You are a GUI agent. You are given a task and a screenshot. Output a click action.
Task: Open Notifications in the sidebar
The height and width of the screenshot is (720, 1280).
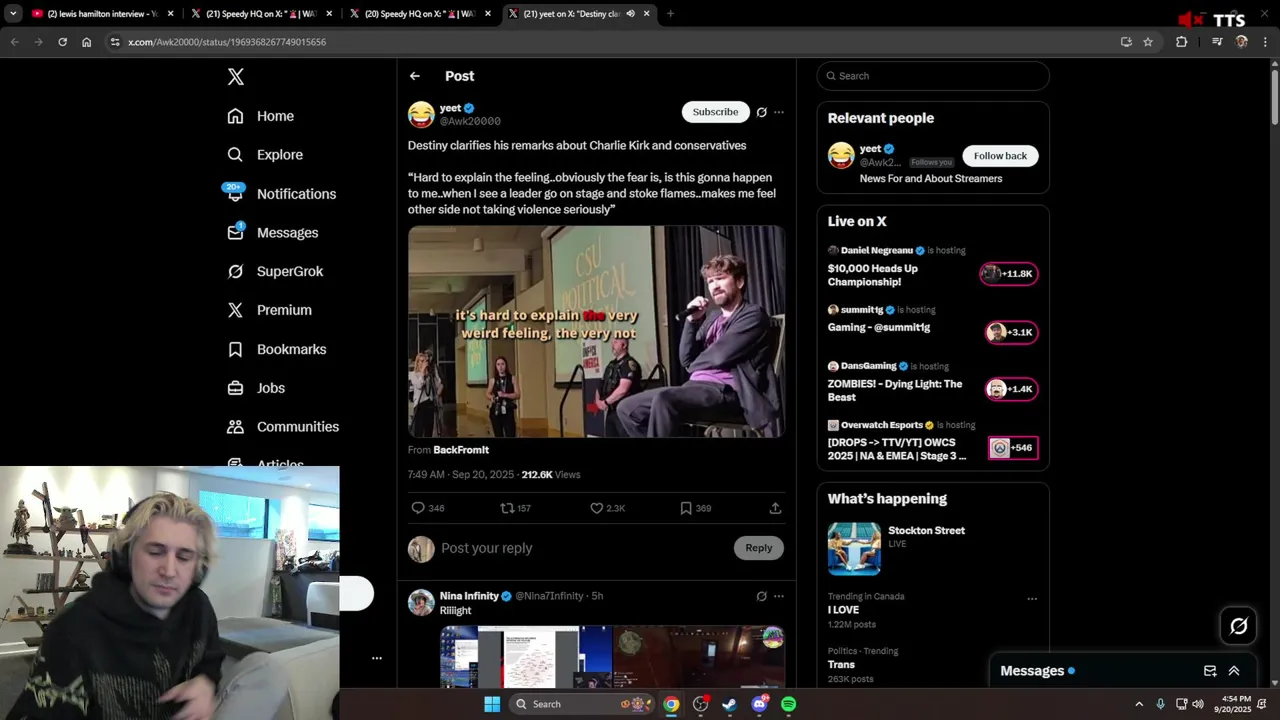[281, 194]
